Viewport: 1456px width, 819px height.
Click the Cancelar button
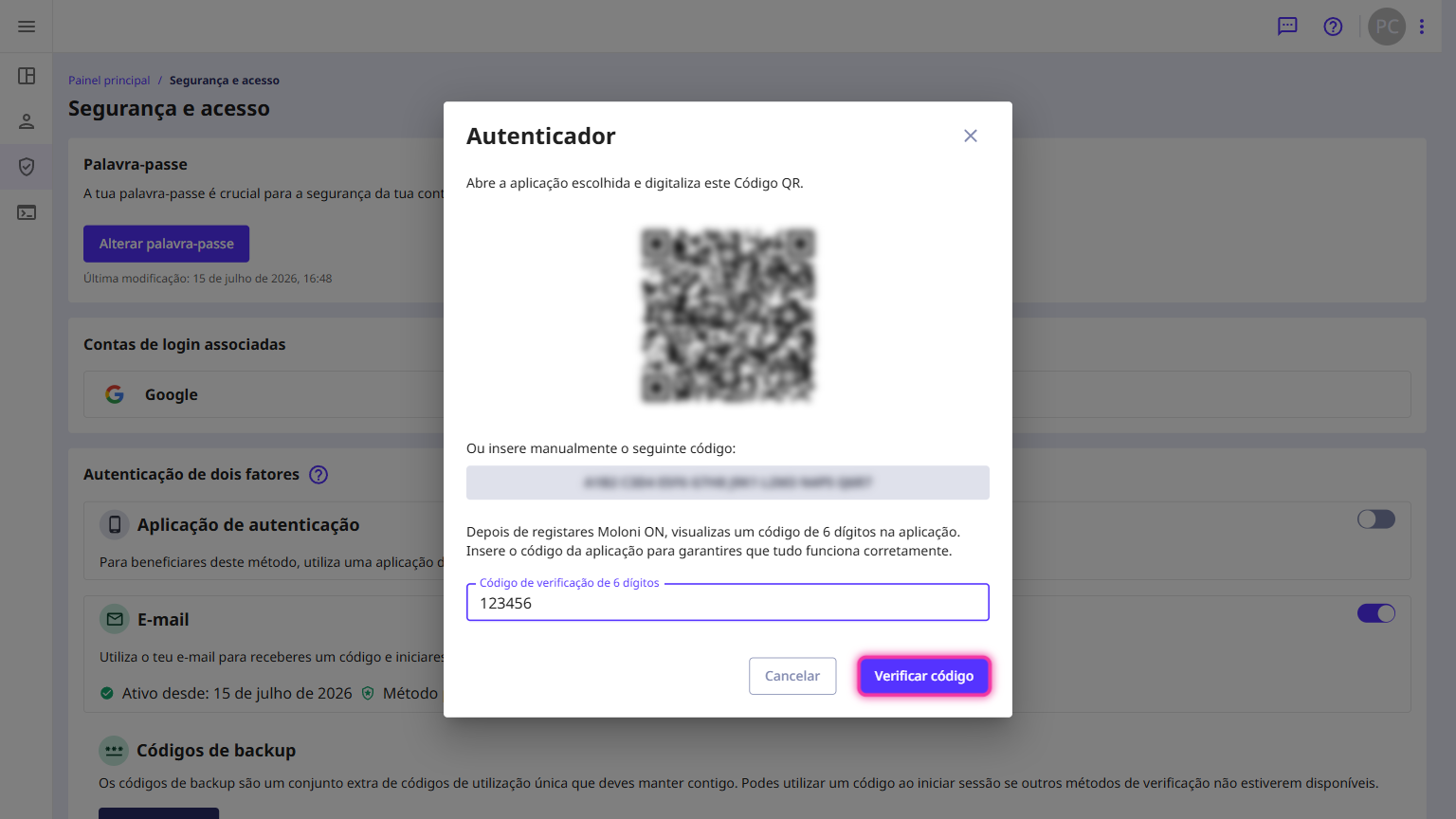click(792, 676)
